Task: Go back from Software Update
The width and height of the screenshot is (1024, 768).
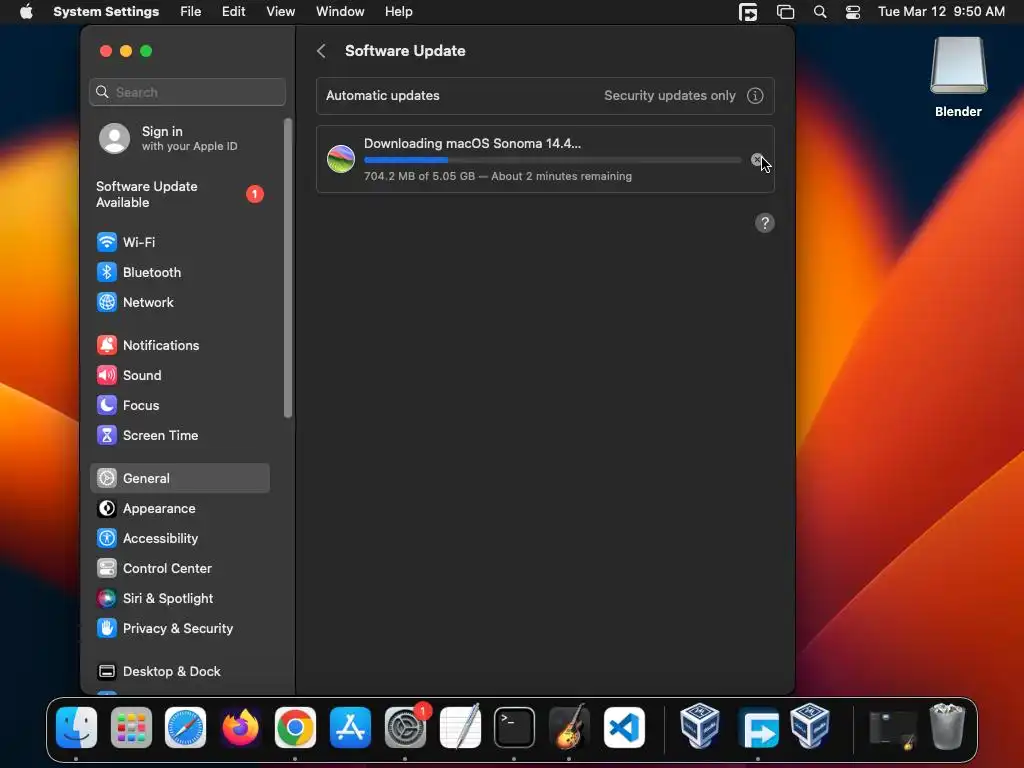Action: coord(321,51)
